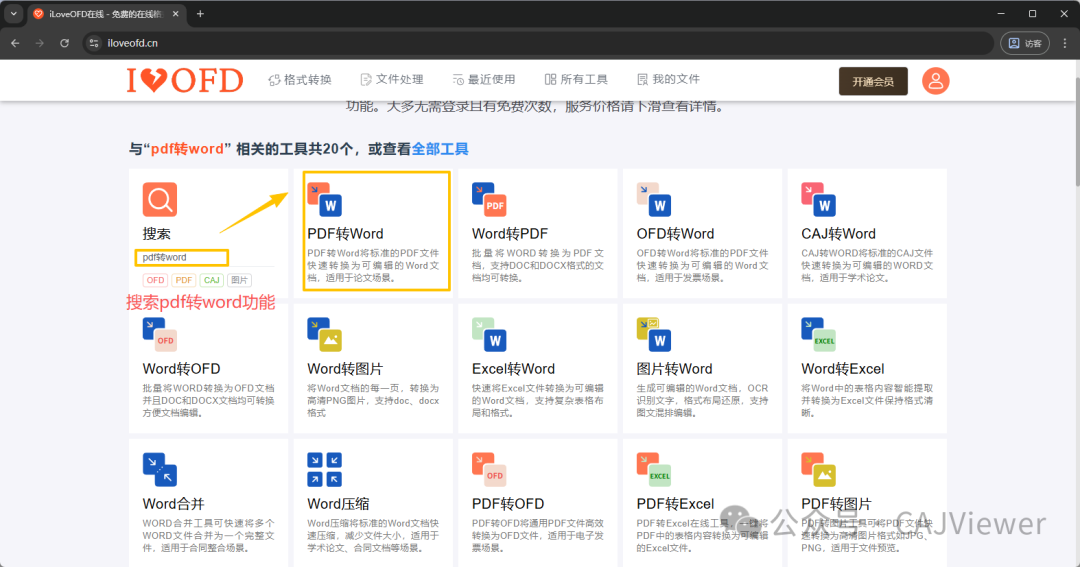Click the 开通会员 button
This screenshot has width=1080, height=567.
pyautogui.click(x=873, y=81)
